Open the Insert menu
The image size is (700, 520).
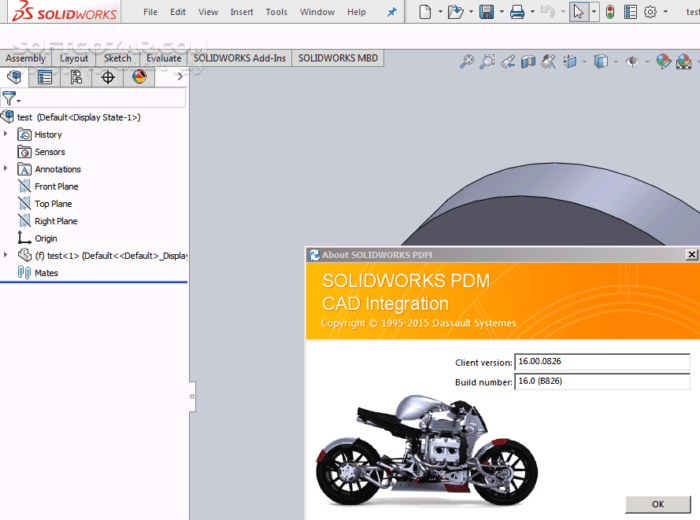click(242, 12)
